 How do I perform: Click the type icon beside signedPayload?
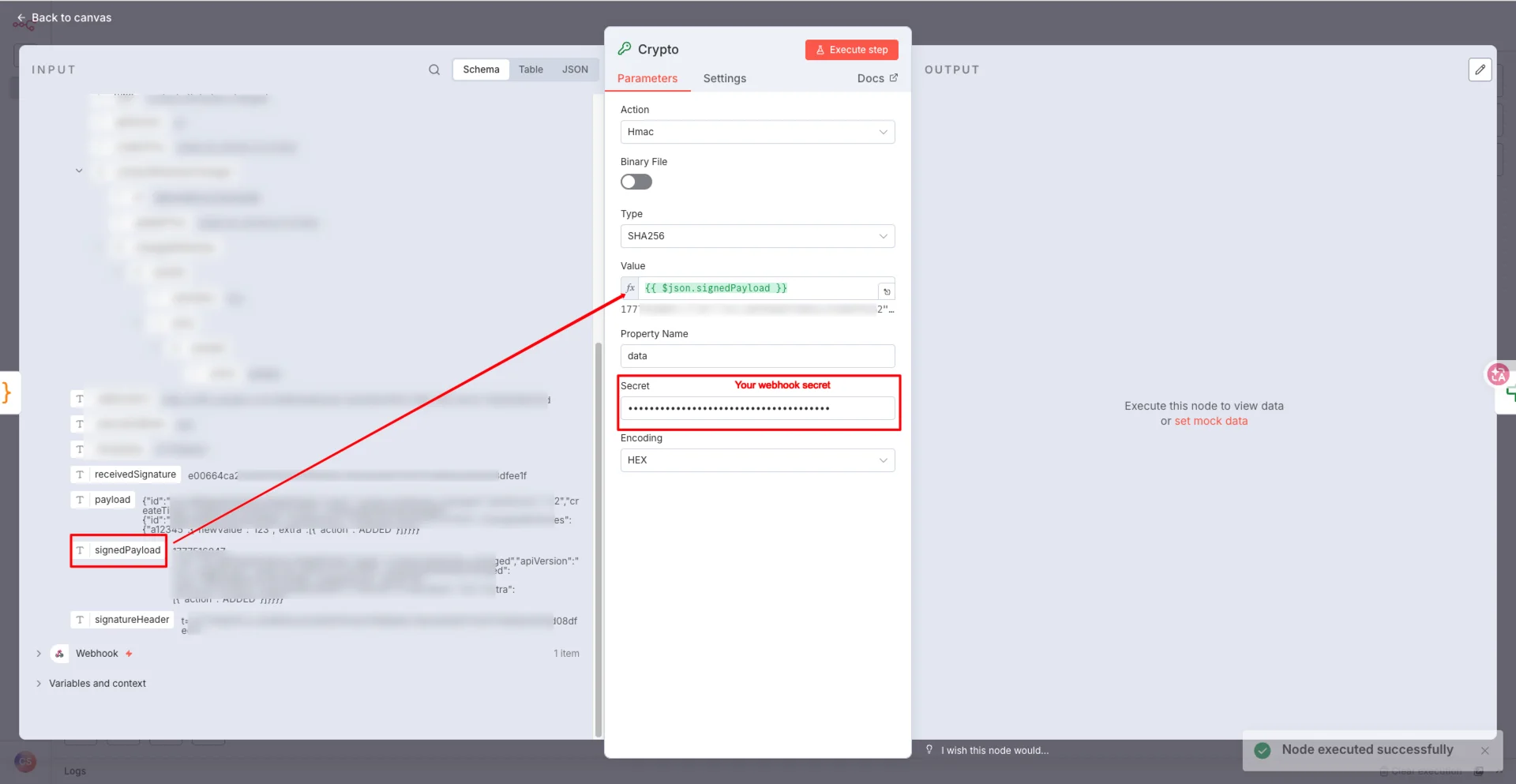click(x=80, y=550)
